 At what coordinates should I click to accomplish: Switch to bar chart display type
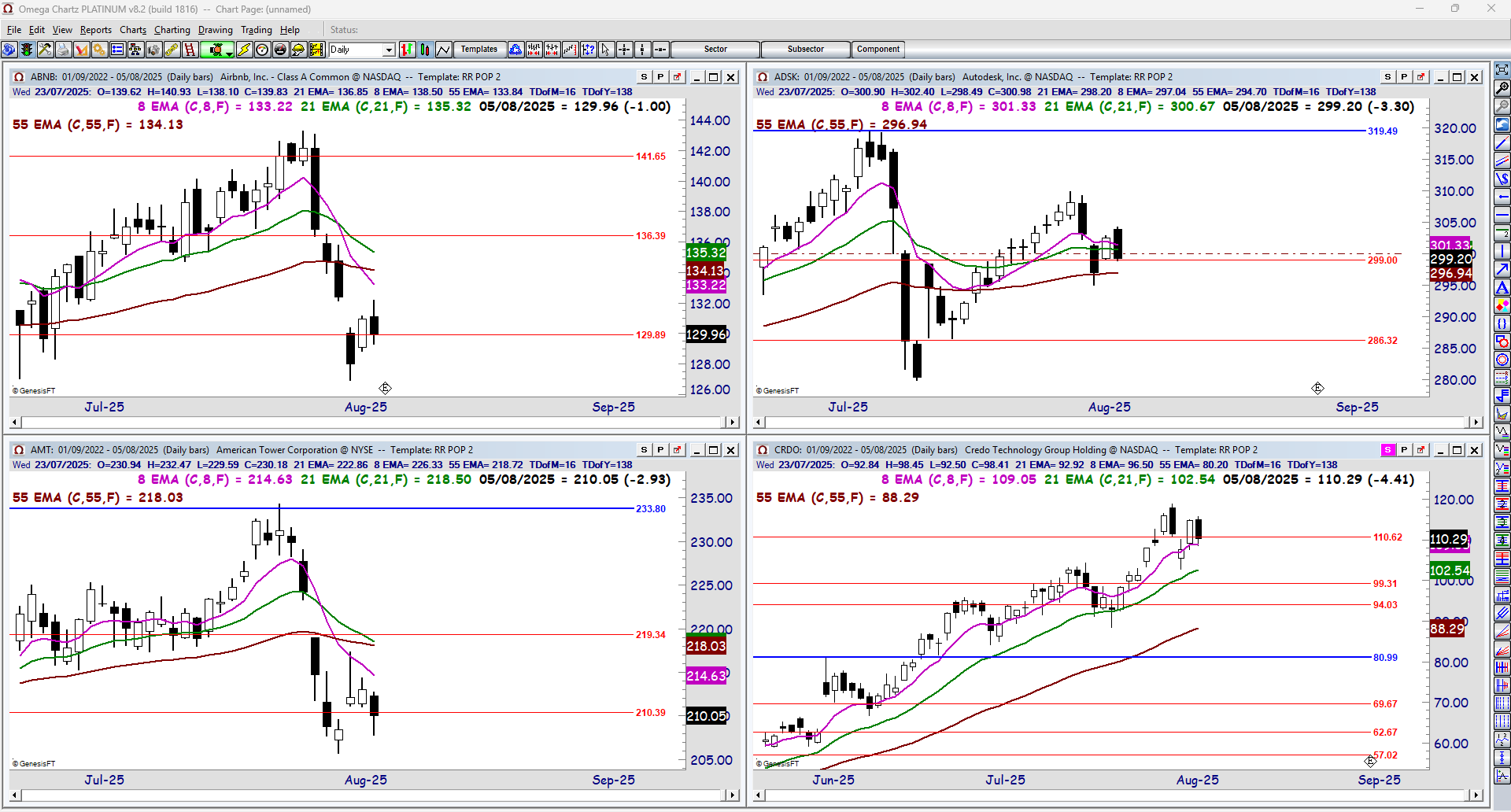coord(407,50)
